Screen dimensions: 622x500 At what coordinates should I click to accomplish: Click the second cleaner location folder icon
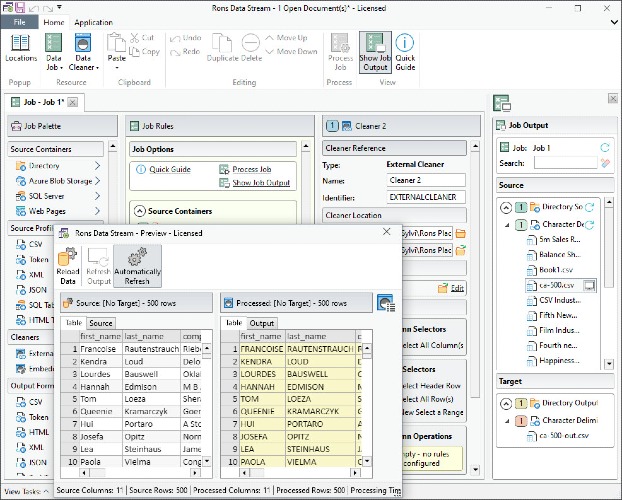pyautogui.click(x=461, y=250)
